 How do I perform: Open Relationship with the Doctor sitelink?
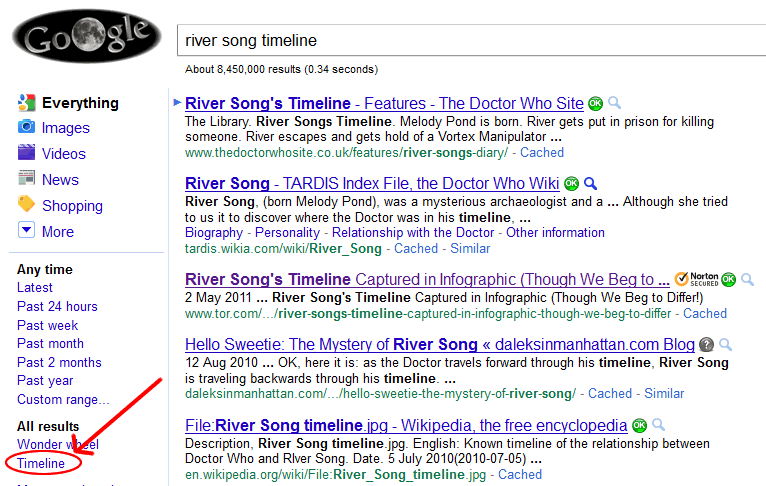point(413,233)
